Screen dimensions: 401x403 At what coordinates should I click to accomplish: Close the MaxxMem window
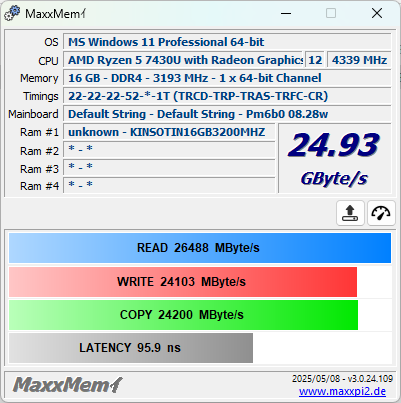[x=377, y=14]
